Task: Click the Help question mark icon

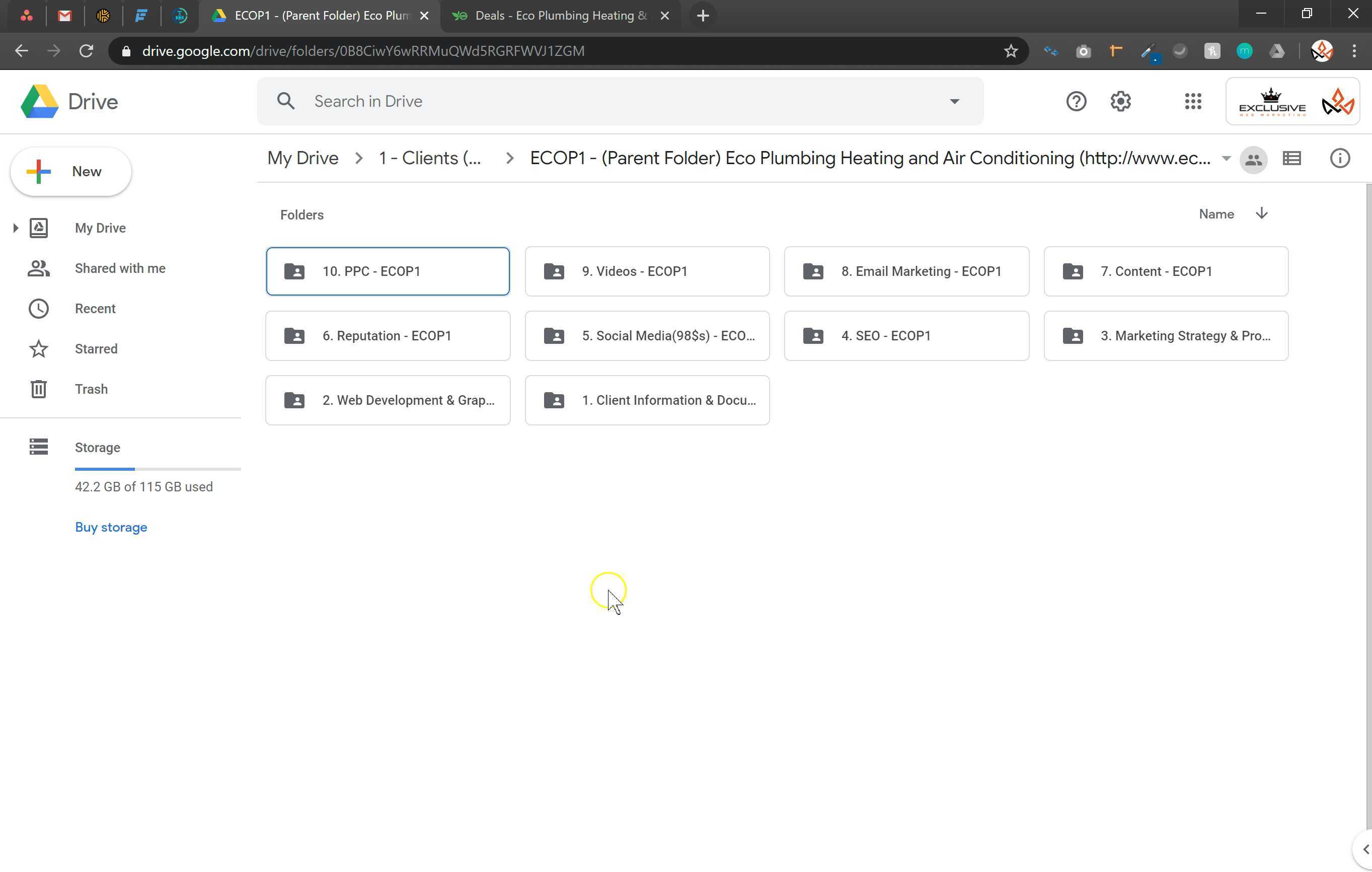Action: click(1076, 102)
